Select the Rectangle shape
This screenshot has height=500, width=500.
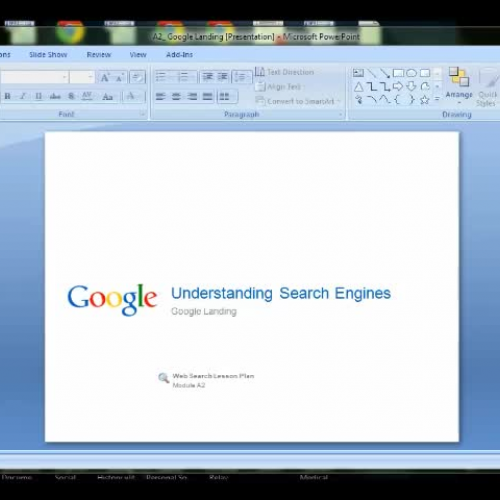tap(398, 73)
